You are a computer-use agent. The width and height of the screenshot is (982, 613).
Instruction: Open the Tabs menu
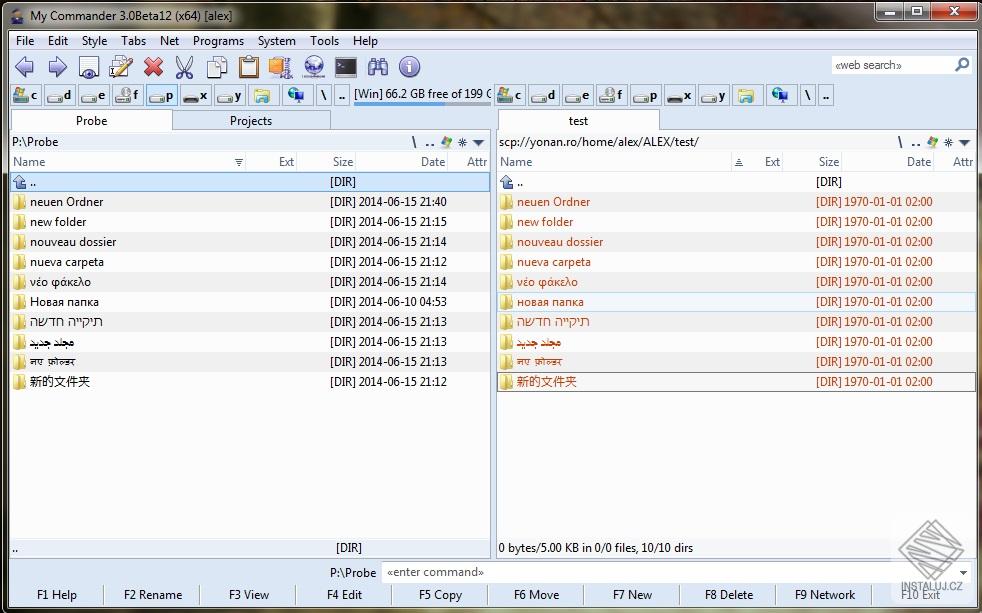coord(133,41)
